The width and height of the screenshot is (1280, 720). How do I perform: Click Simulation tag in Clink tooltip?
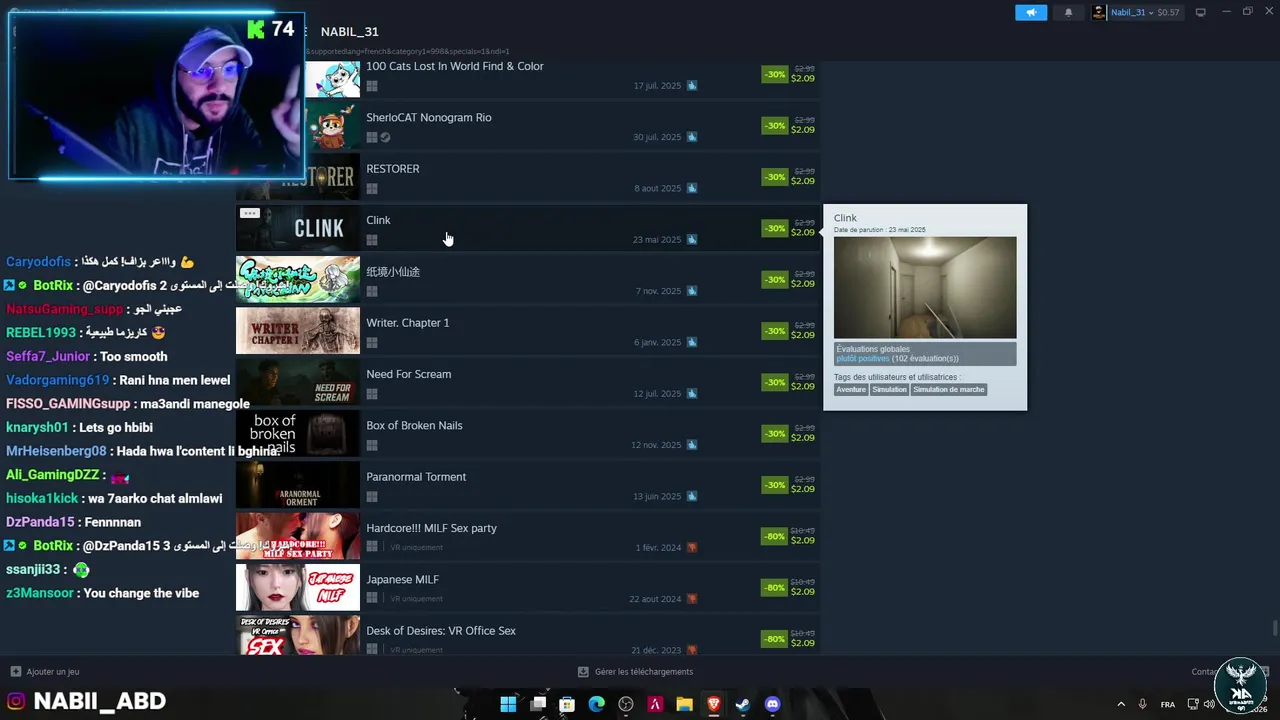point(889,390)
